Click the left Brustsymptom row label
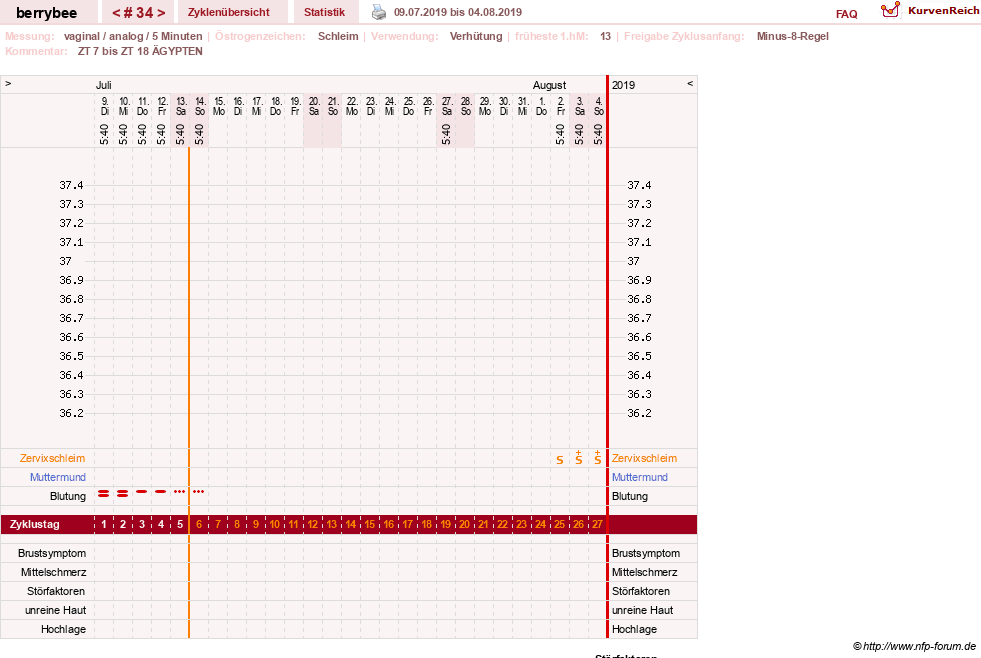Screen dimensions: 981x658 click(52, 554)
